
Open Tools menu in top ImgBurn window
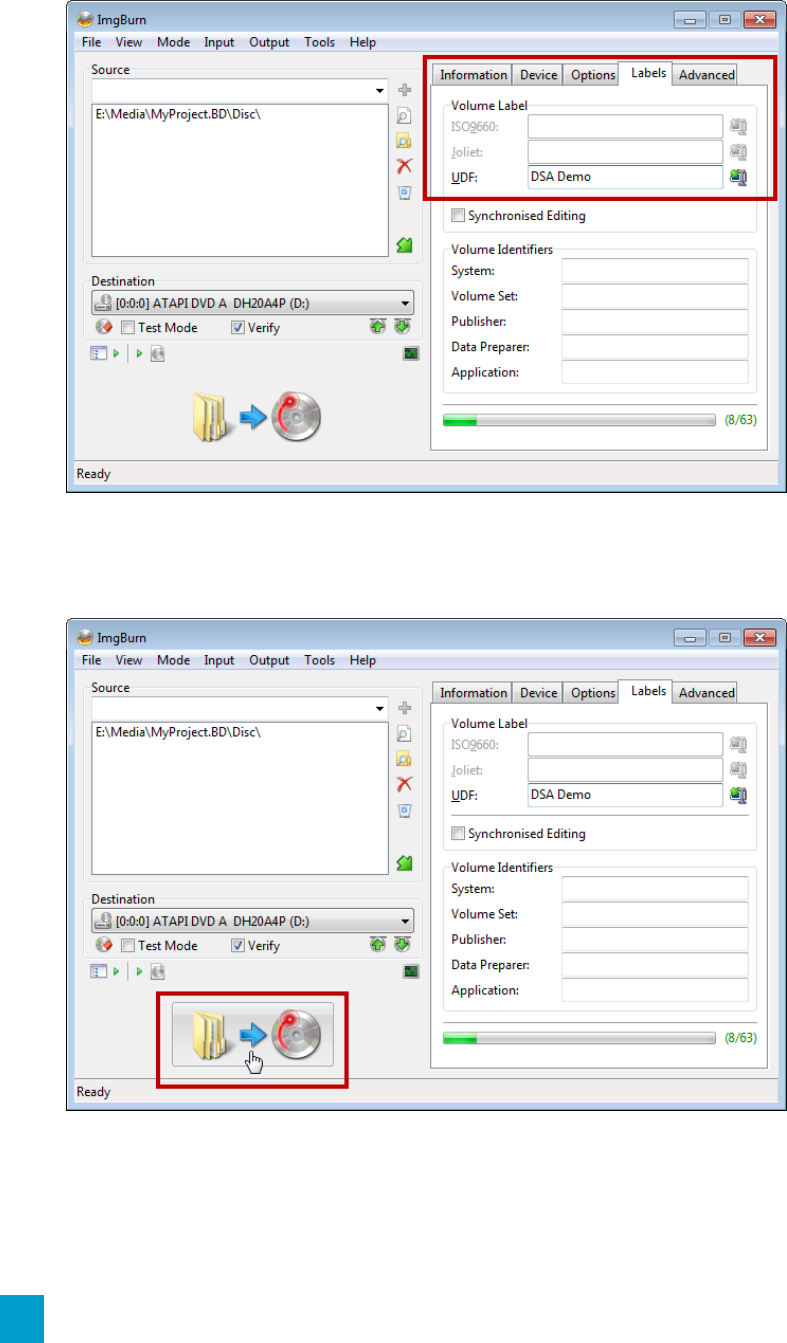pyautogui.click(x=319, y=42)
